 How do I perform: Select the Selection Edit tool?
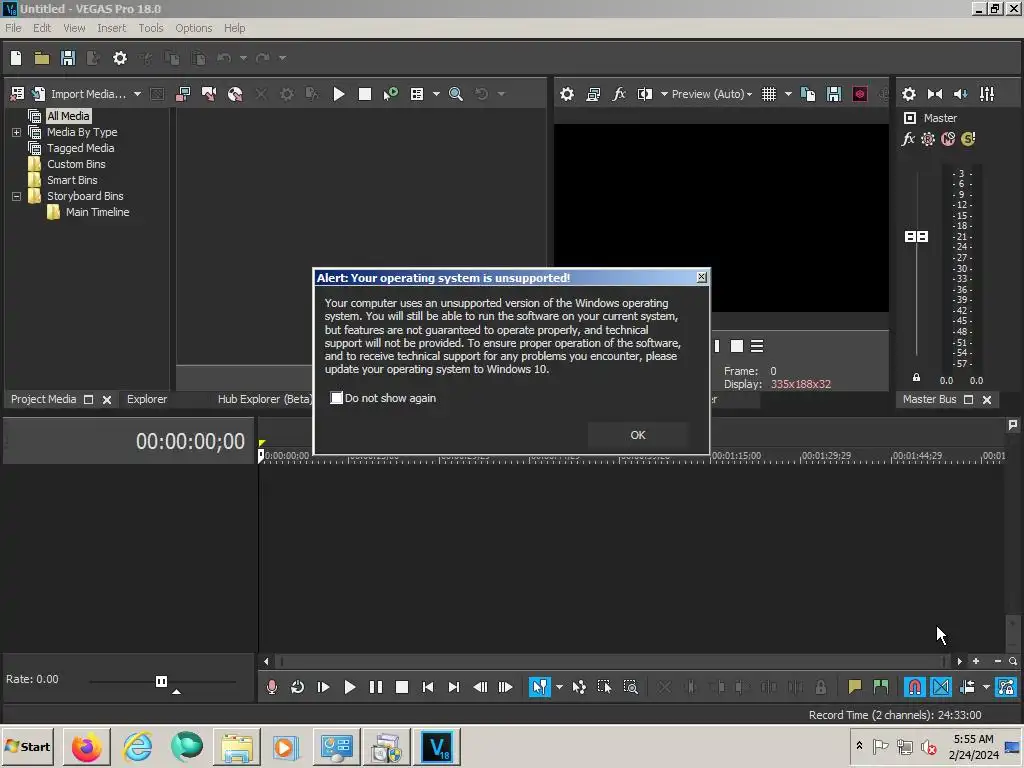coord(604,687)
